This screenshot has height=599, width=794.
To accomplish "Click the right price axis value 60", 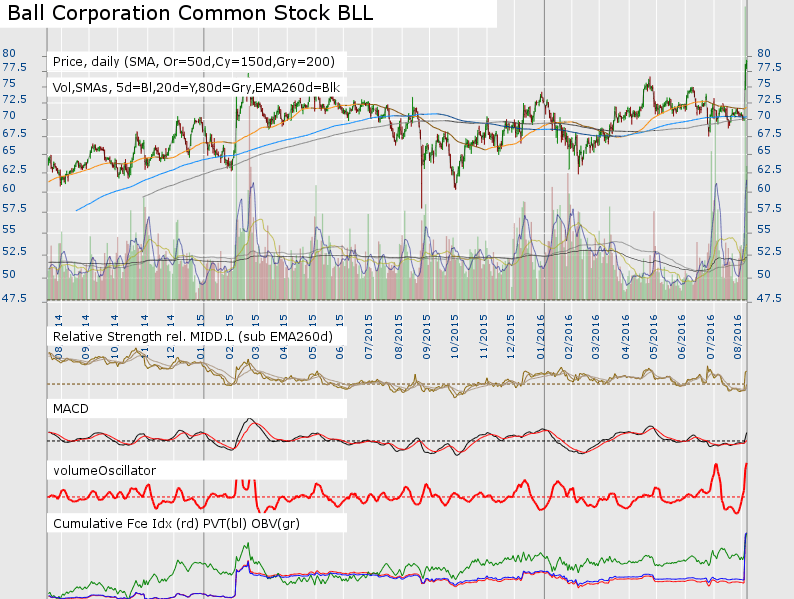I will point(764,188).
